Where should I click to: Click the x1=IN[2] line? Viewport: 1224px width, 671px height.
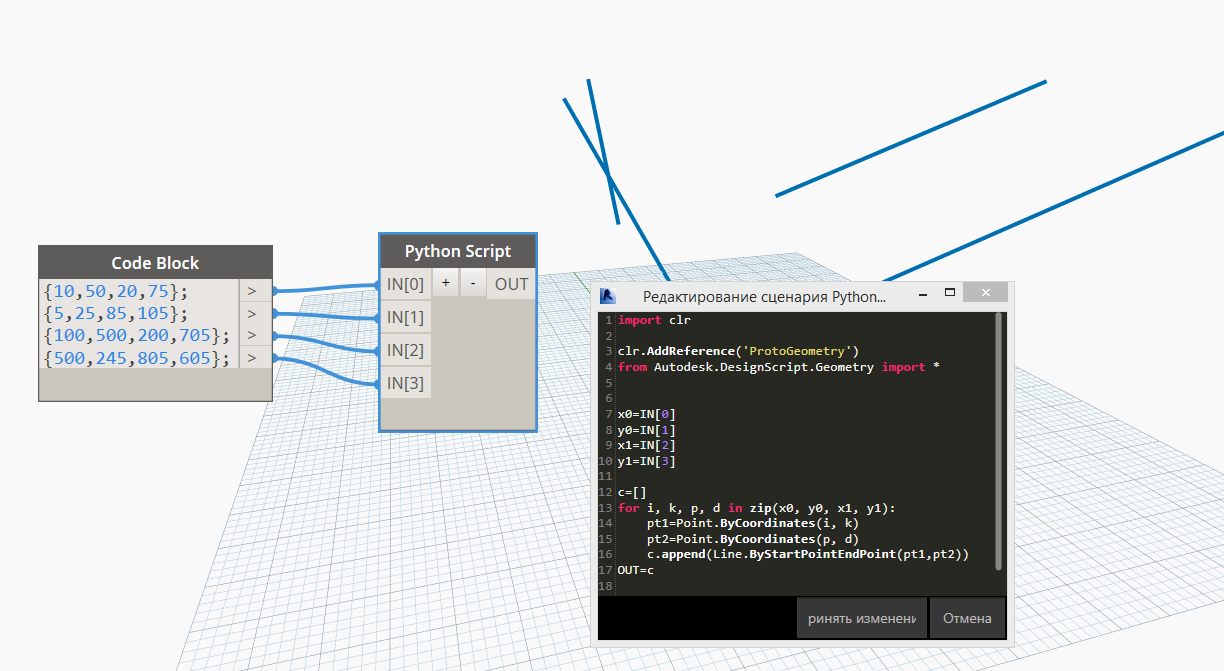(647, 445)
